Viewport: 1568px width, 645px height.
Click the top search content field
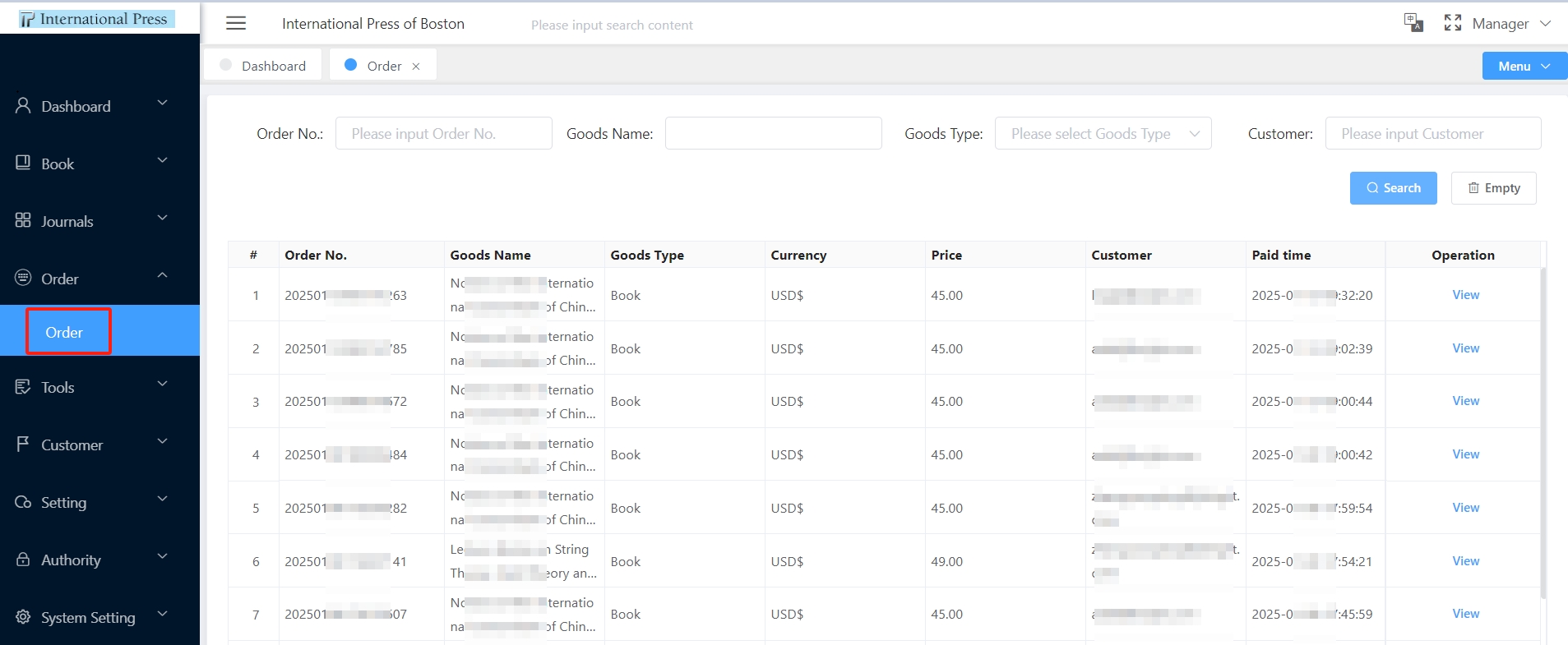[612, 25]
